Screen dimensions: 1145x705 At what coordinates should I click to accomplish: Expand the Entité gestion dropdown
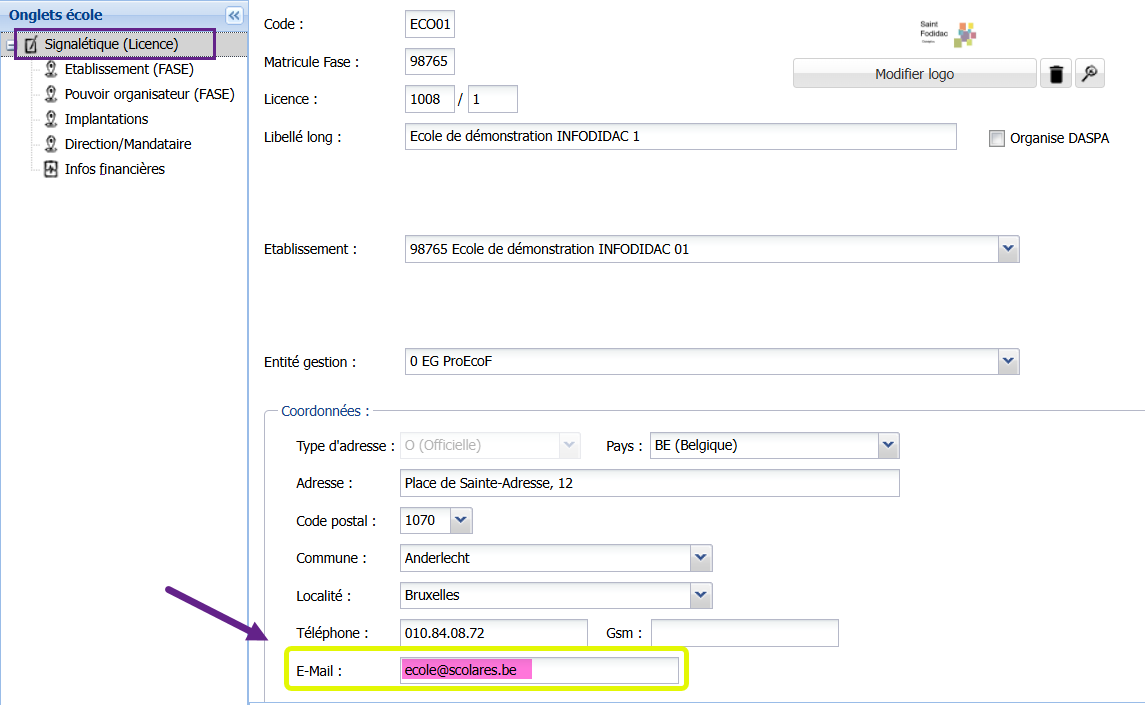(x=1008, y=361)
